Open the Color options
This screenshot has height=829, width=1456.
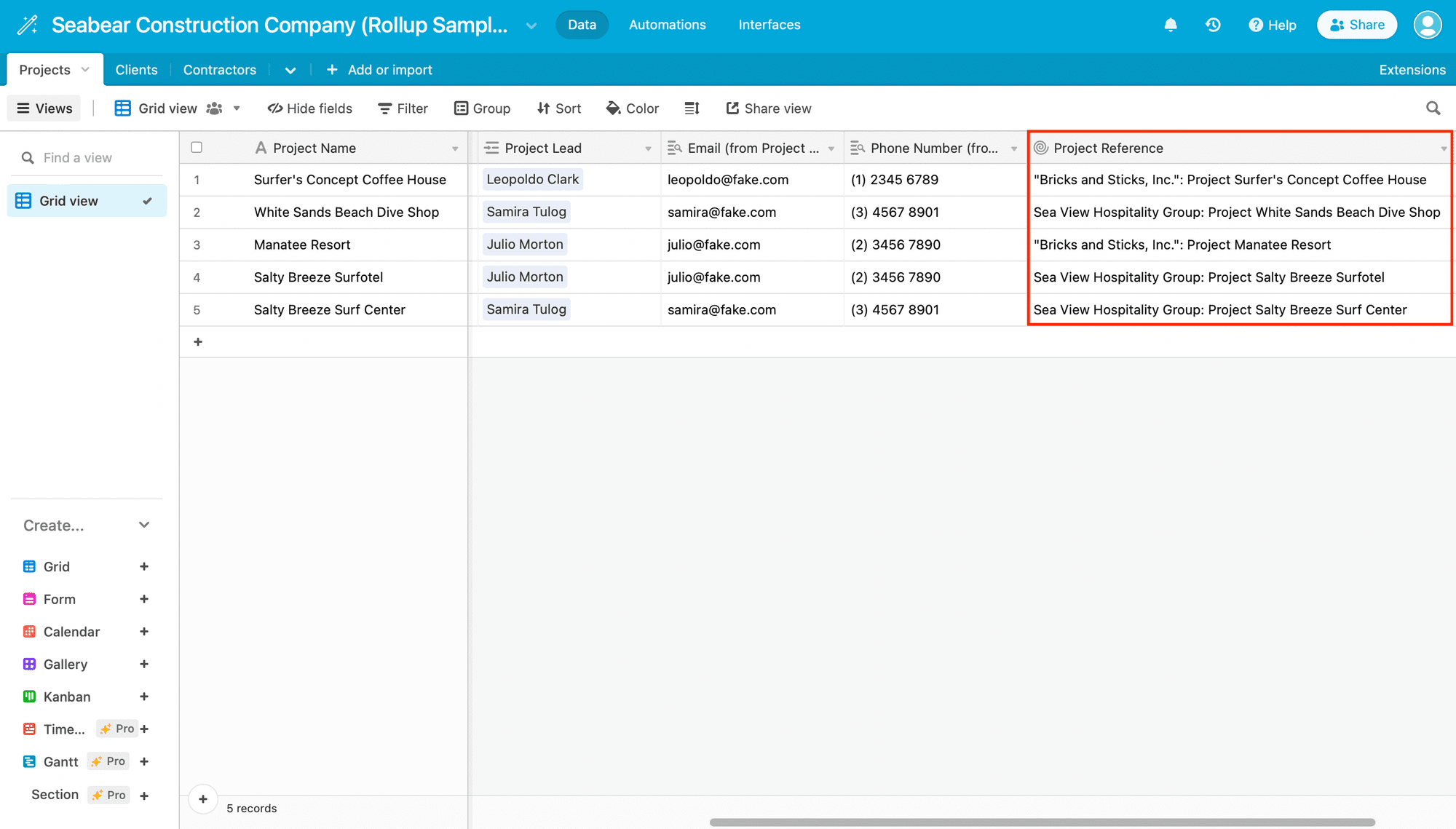633,108
